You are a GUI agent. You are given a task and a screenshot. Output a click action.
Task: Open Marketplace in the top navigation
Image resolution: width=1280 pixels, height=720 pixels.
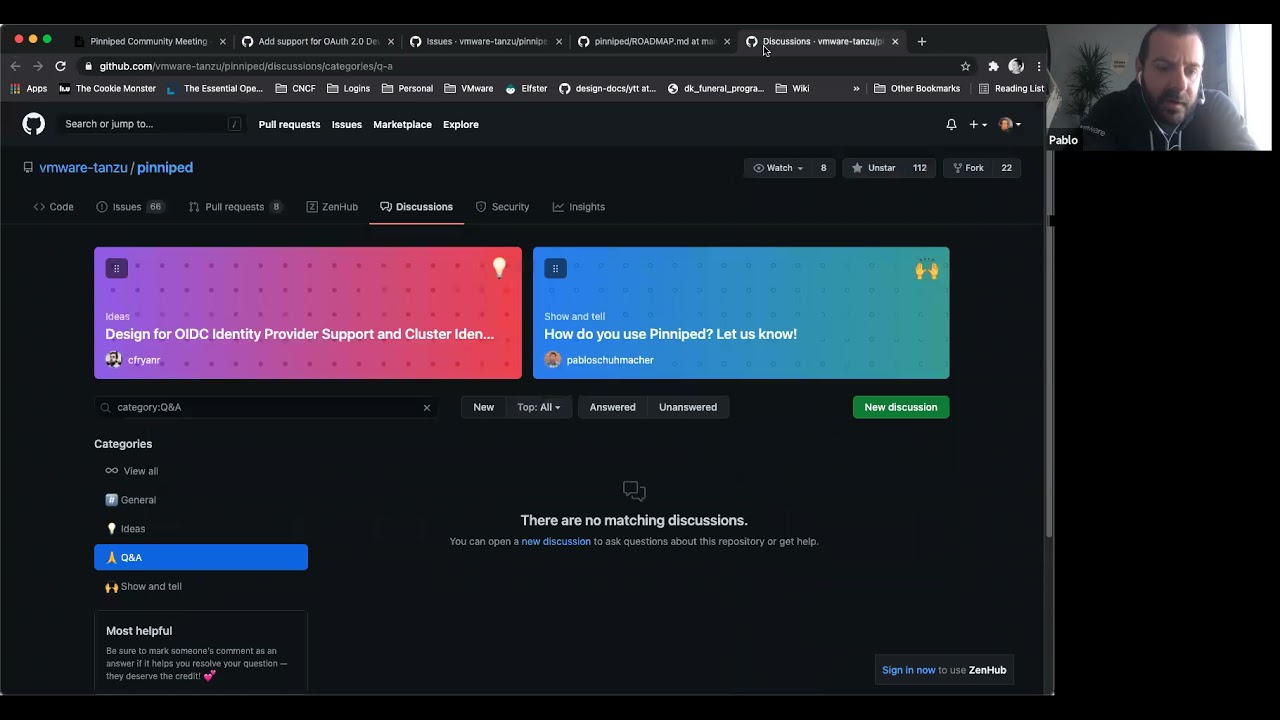tap(402, 124)
